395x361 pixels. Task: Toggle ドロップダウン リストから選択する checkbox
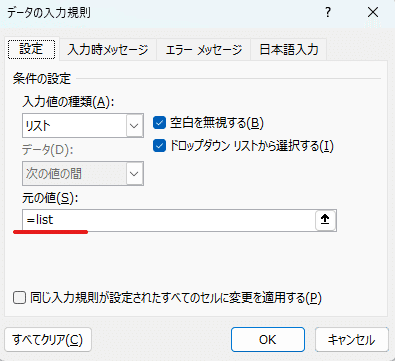pos(159,146)
